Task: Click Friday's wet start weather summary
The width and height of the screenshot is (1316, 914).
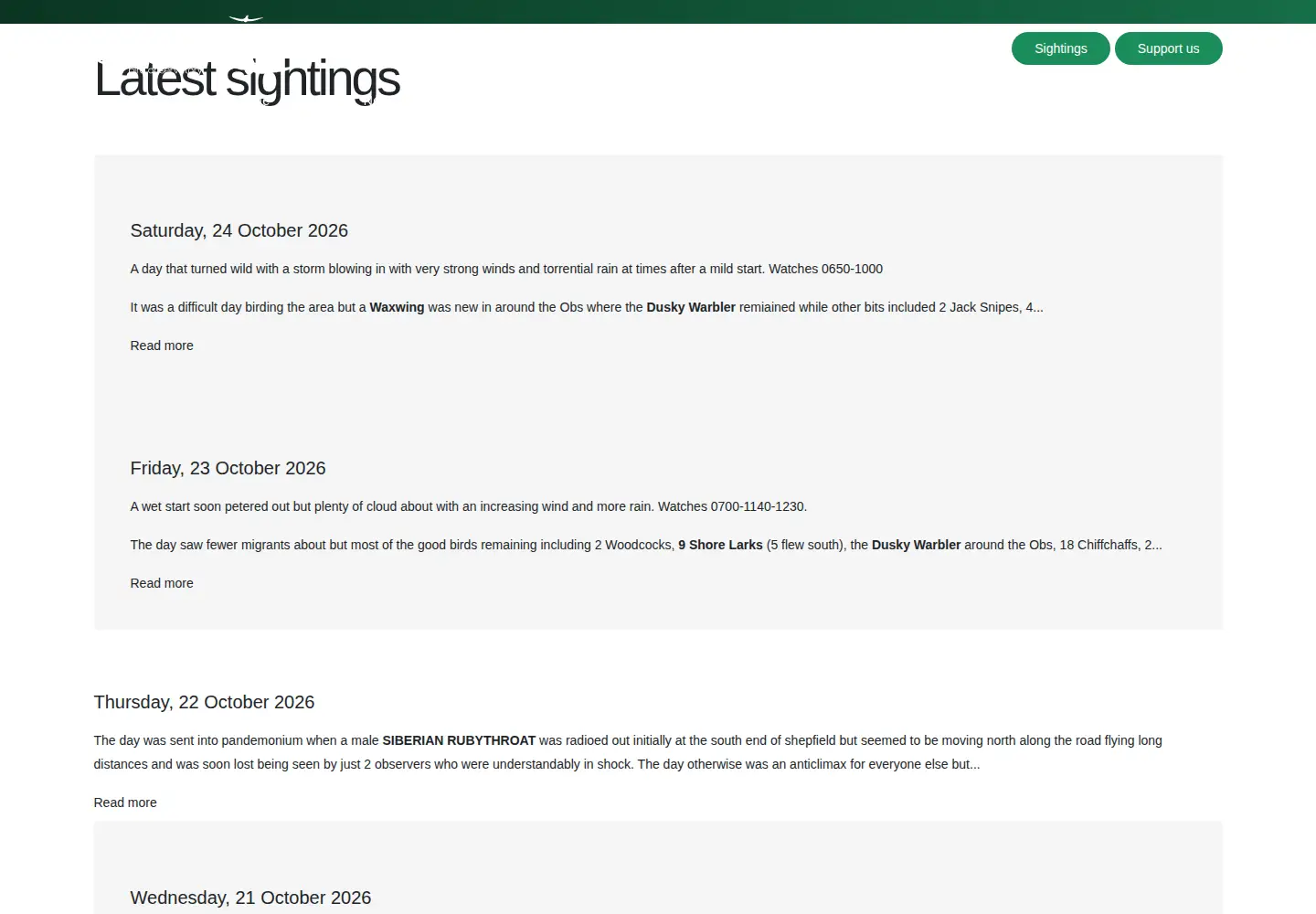Action: point(468,506)
